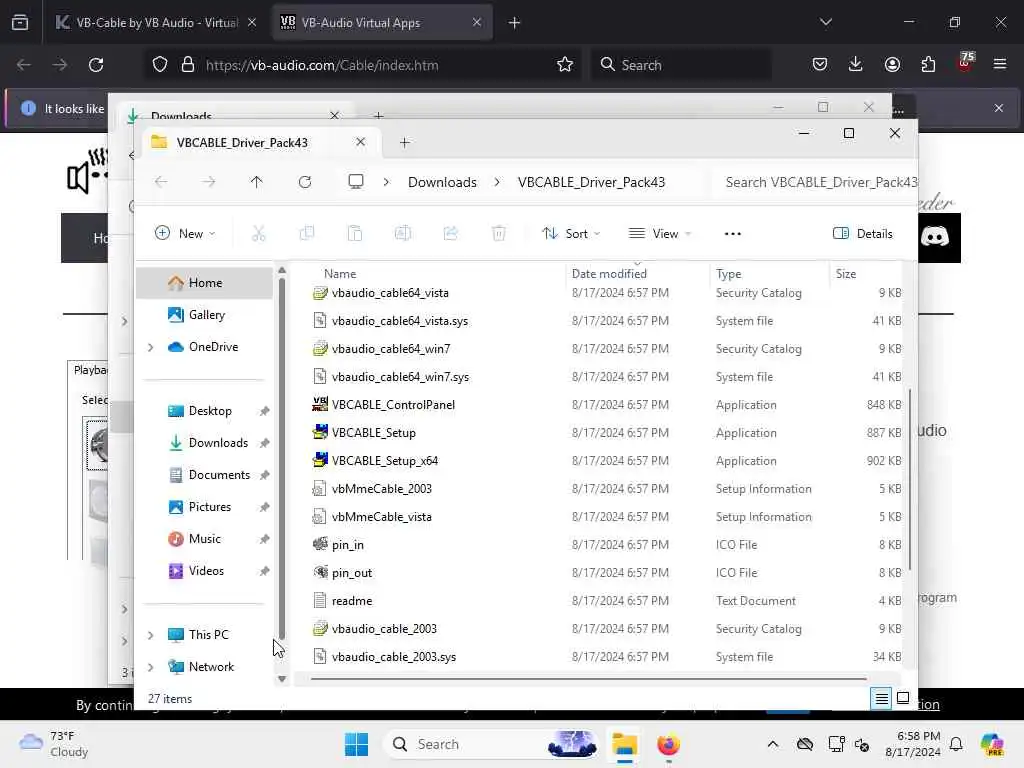This screenshot has width=1024, height=768.
Task: Open Desktop quick access folder
Action: click(204, 411)
